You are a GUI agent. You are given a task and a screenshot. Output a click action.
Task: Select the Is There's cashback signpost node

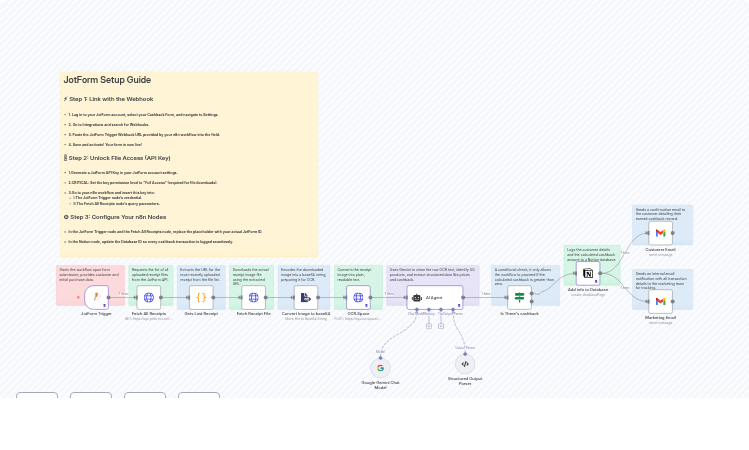[520, 297]
